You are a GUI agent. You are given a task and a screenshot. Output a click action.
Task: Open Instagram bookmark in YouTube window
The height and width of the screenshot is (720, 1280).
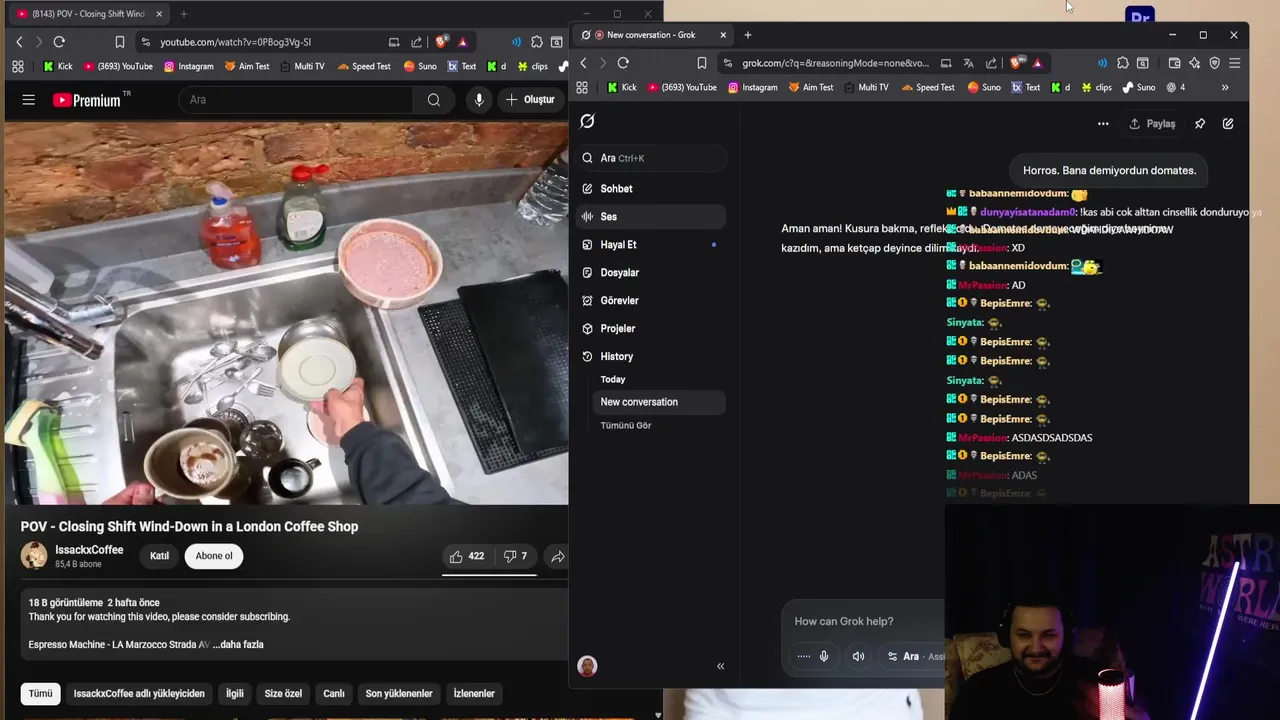click(x=189, y=67)
